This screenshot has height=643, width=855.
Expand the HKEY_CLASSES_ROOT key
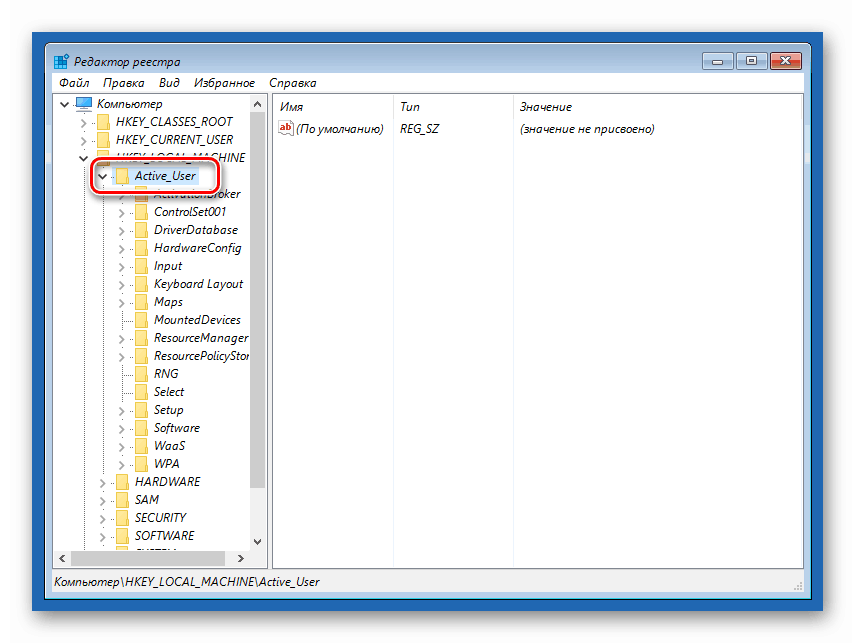click(x=83, y=123)
